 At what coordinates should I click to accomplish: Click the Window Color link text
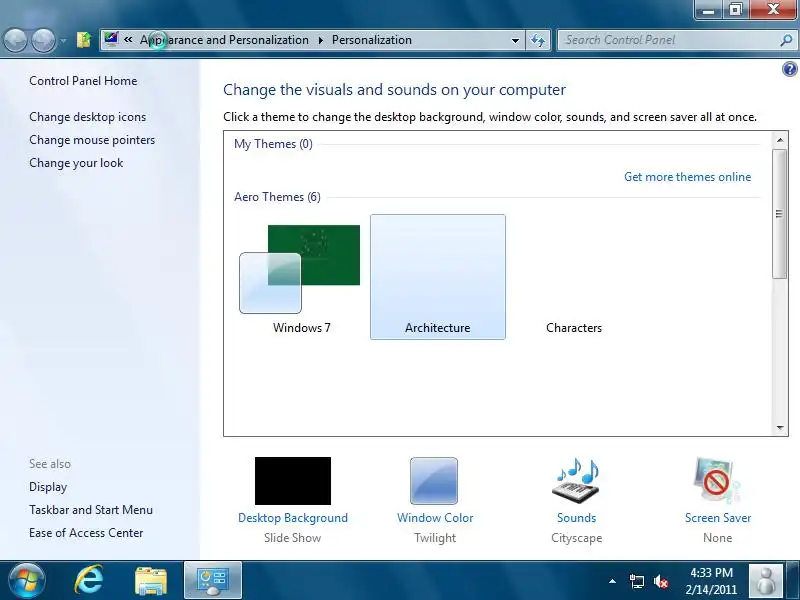pyautogui.click(x=435, y=518)
